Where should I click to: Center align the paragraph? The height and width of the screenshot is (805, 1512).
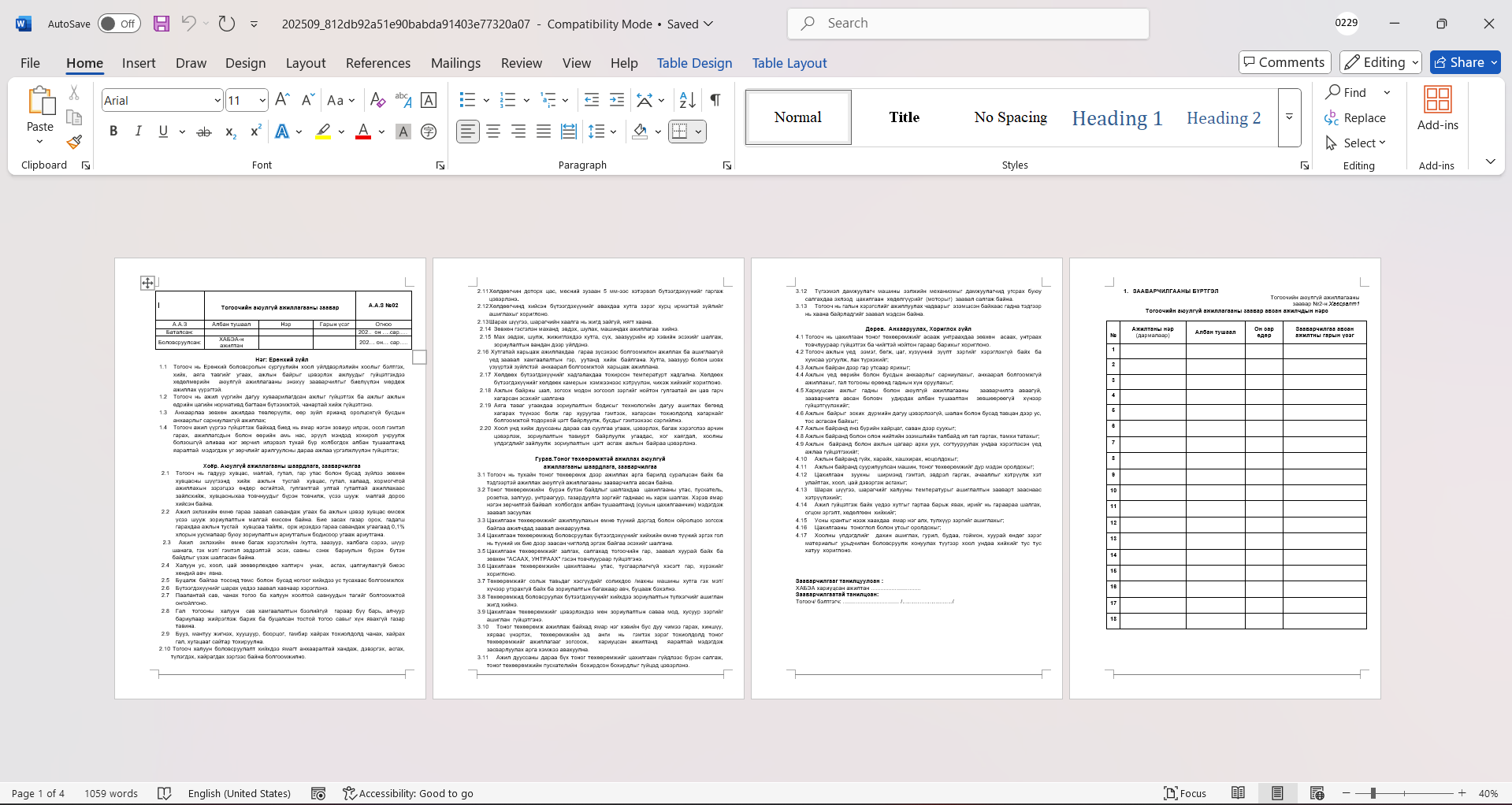(493, 132)
